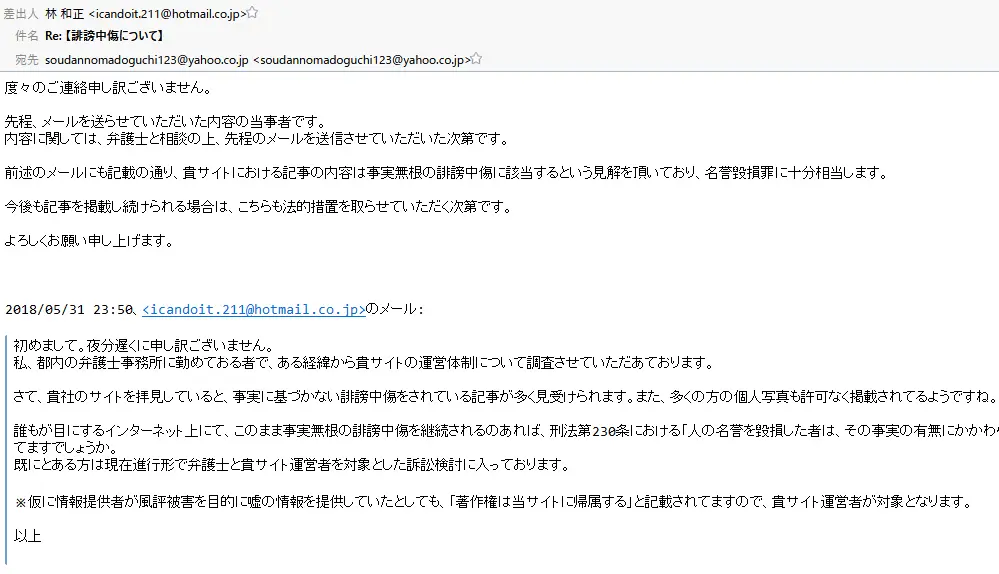Screen dimensions: 999x574
Task: Star the soudannomadoguchi123 recipient contact
Action: pos(477,60)
